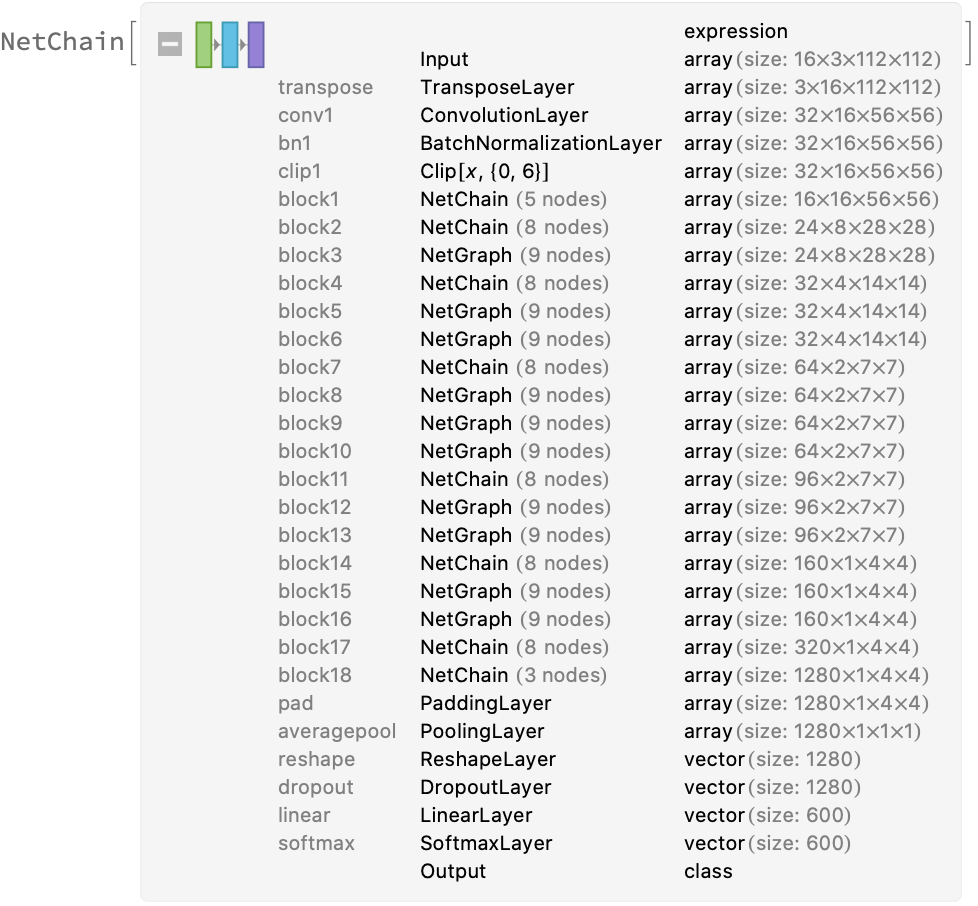Click the softmax SoftmaxLayer entry
The width and height of the screenshot is (978, 906).
pyautogui.click(x=487, y=843)
